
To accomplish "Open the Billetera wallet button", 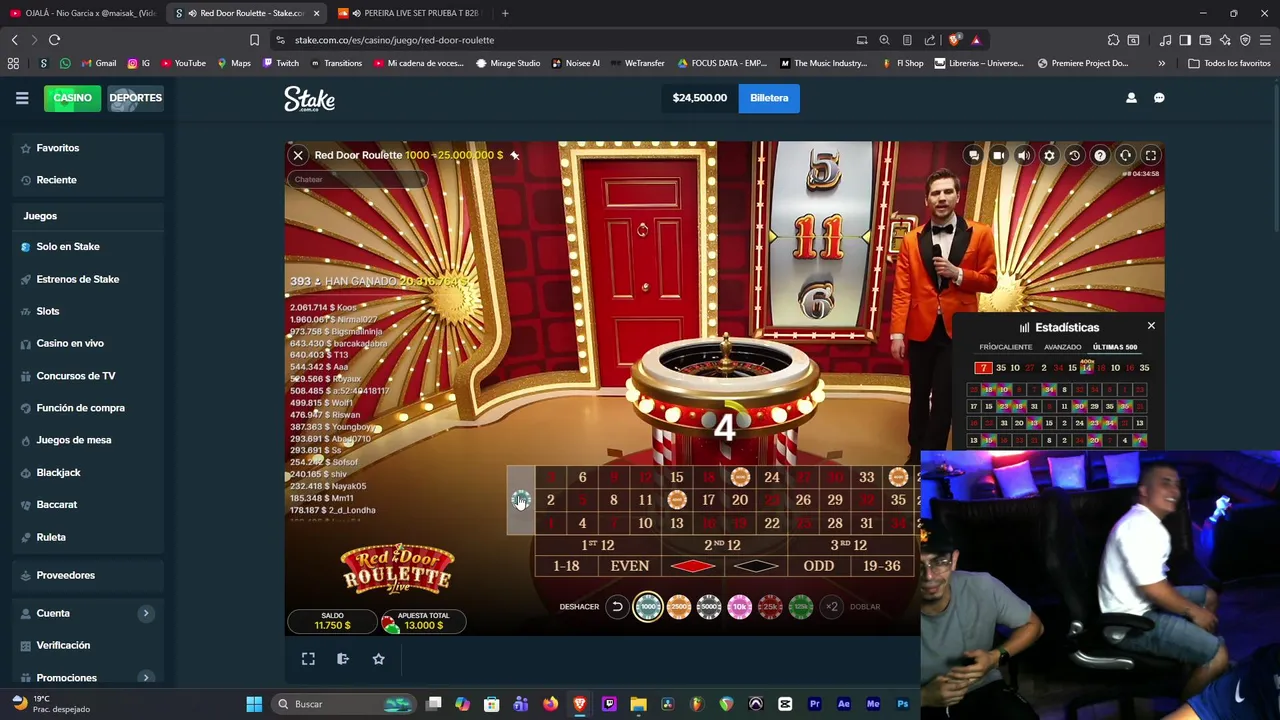I will point(769,98).
